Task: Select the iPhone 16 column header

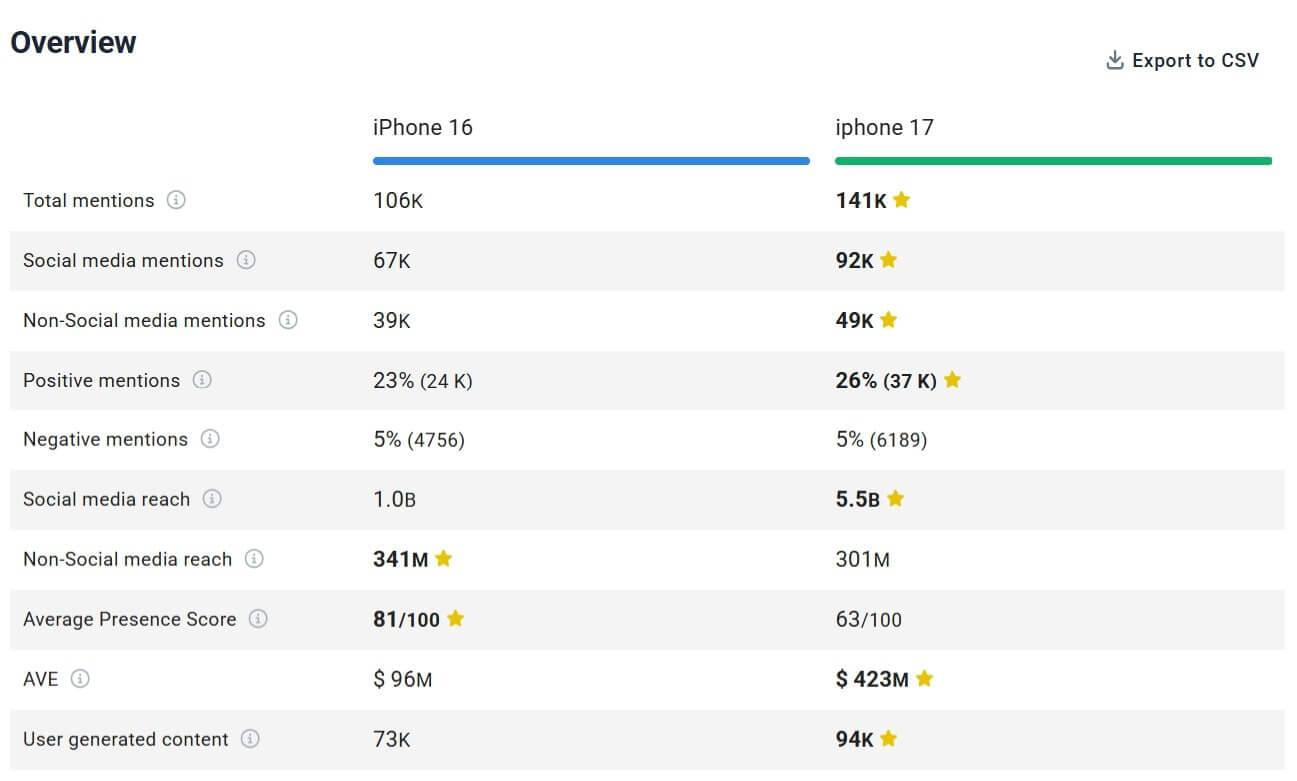Action: 423,128
